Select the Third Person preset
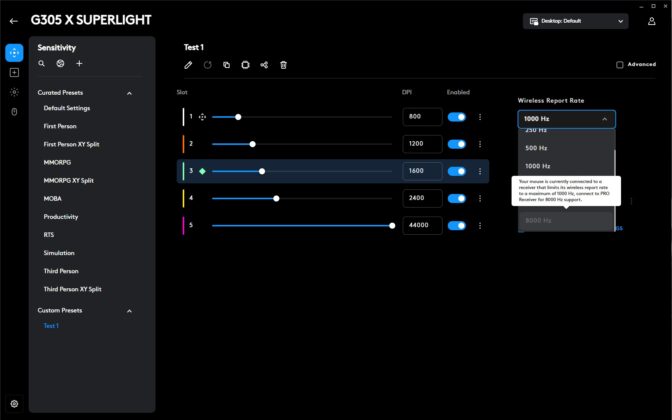The height and width of the screenshot is (420, 672). [x=61, y=271]
